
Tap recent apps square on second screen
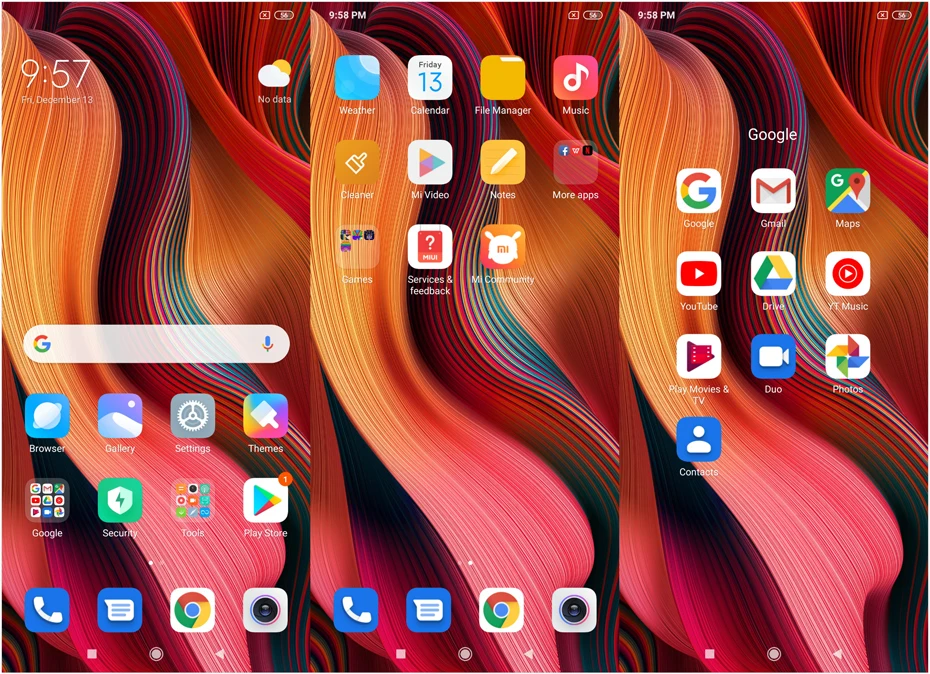401,654
